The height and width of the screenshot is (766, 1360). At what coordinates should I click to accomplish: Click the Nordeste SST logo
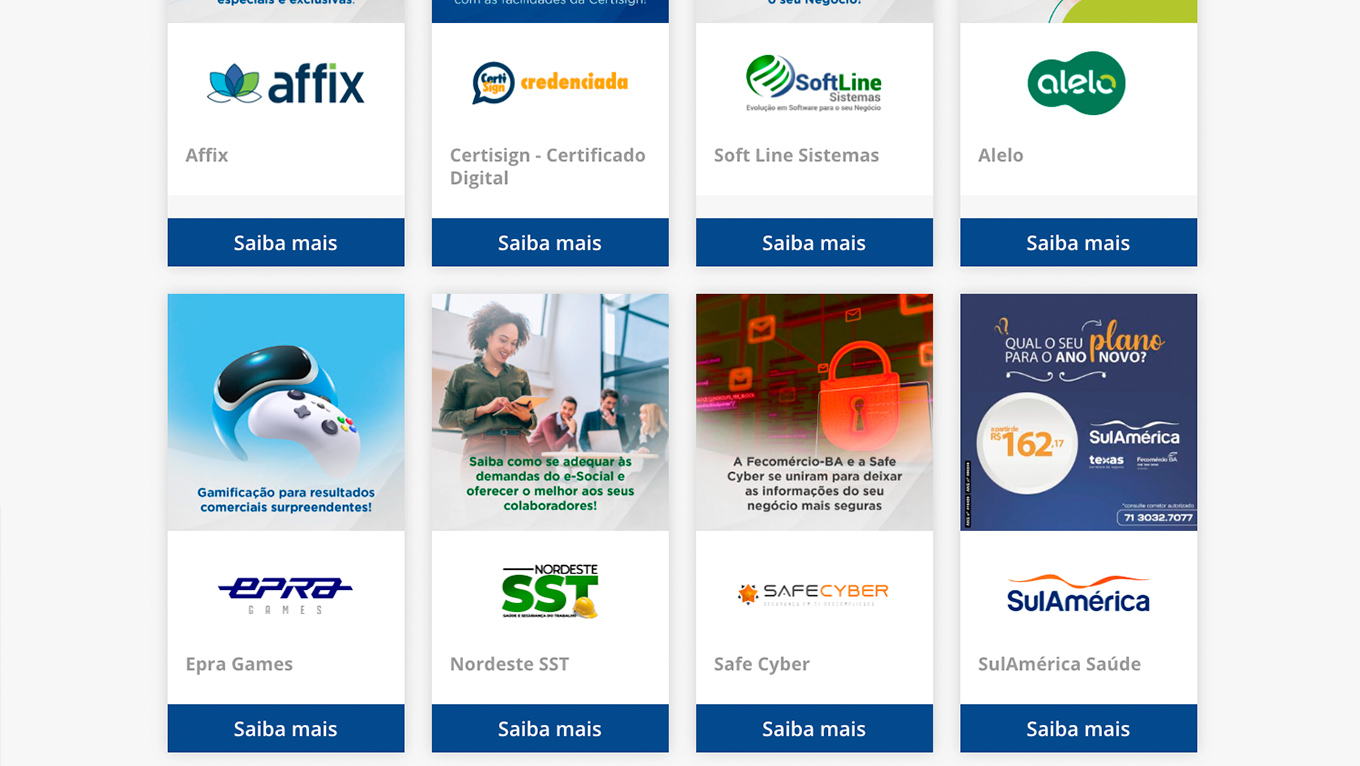coord(550,591)
